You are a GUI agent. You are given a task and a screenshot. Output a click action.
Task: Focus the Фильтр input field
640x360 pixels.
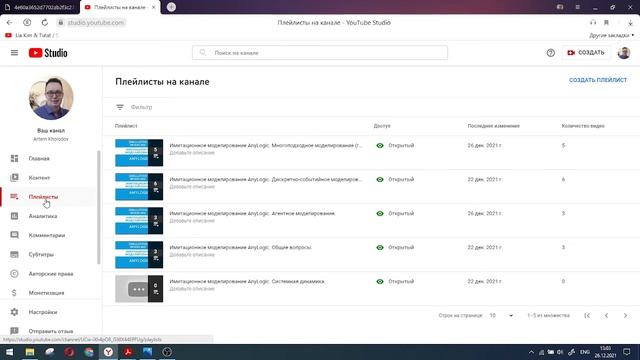pos(141,107)
